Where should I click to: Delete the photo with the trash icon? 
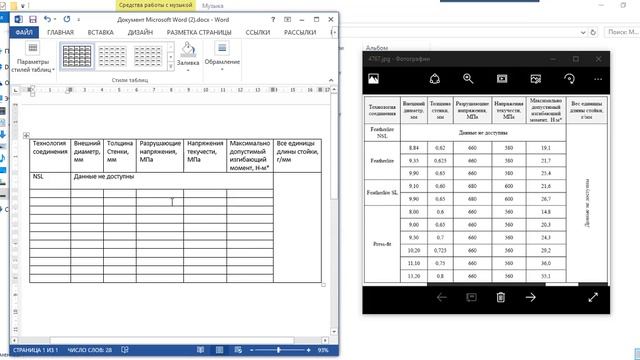[x=501, y=297]
